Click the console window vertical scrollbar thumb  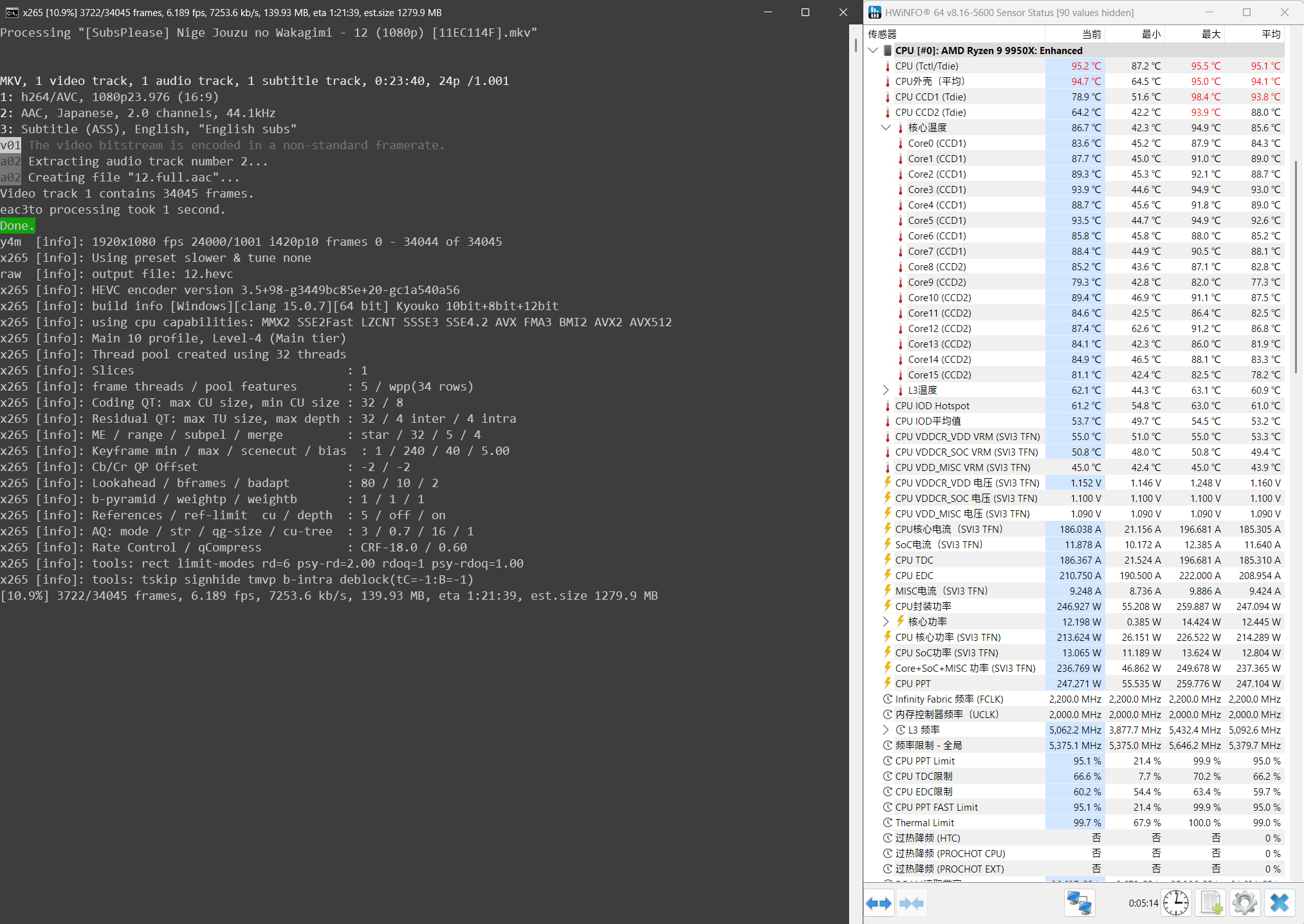tap(856, 45)
